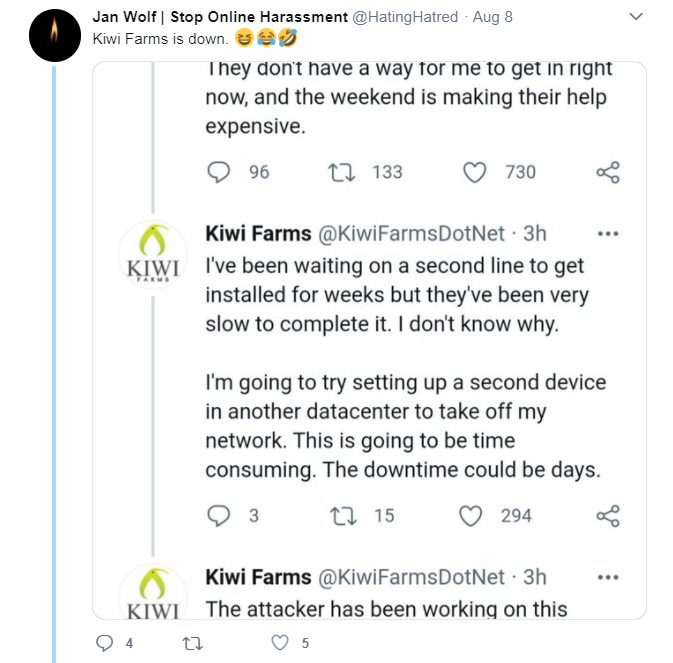Viewport: 673px width, 663px height.
Task: Click heart icon showing 294 likes
Action: (470, 516)
